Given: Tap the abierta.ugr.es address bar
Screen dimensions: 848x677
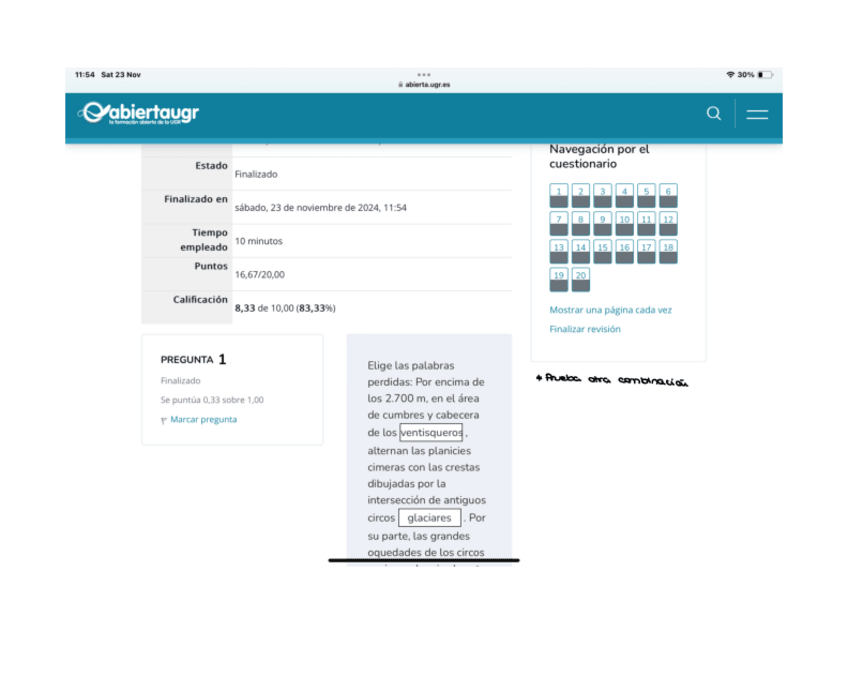Looking at the screenshot, I should tap(424, 84).
